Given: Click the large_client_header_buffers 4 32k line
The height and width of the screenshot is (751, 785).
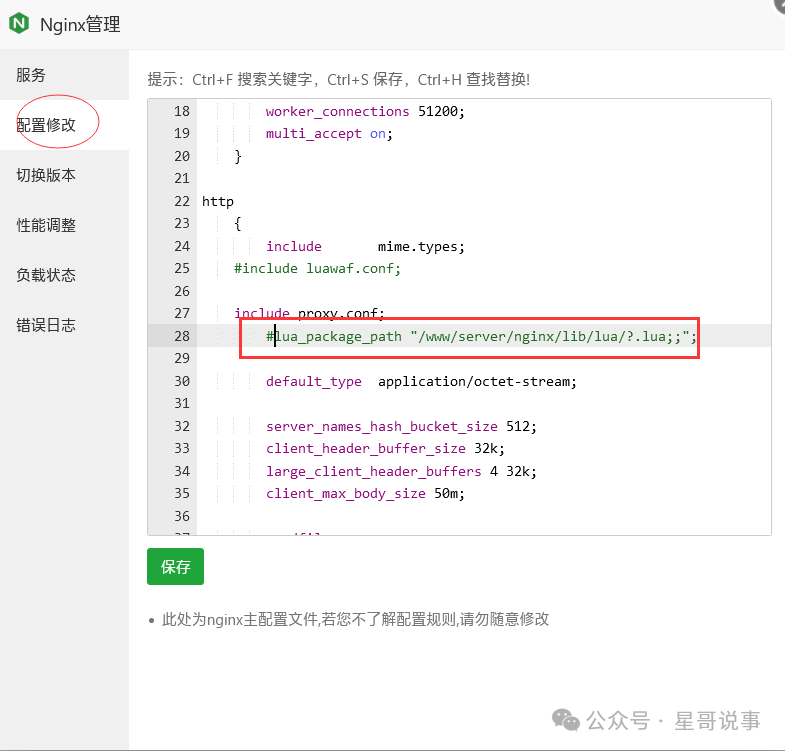Looking at the screenshot, I should click(401, 472).
